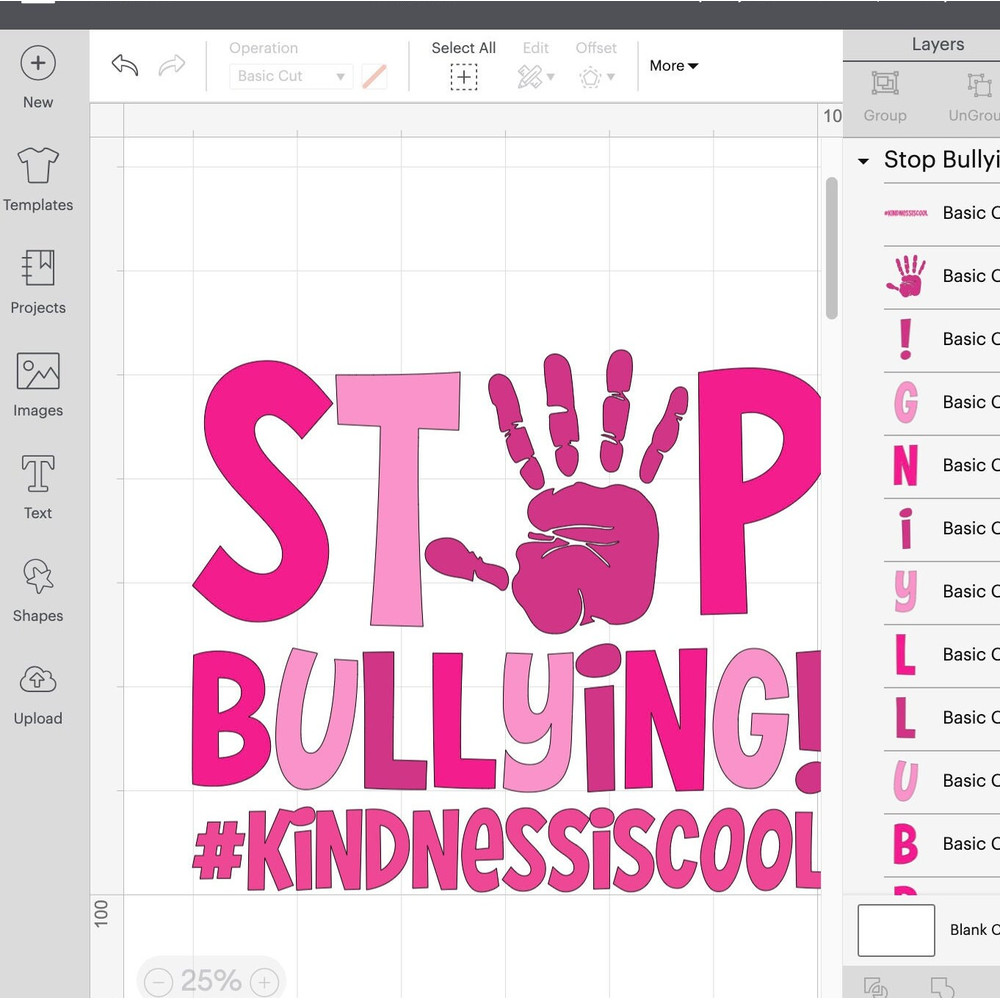
Task: Create a new project with the New icon
Action: (37, 62)
